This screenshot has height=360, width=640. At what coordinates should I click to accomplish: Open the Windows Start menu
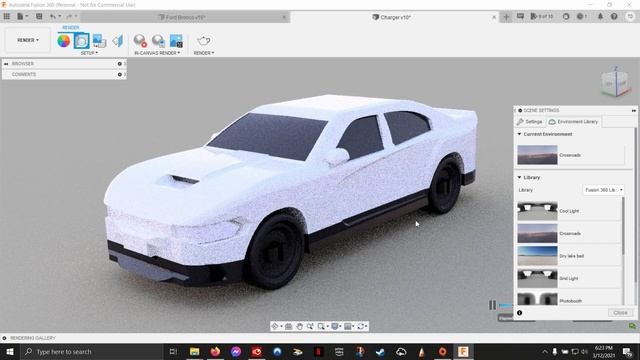[x=10, y=351]
